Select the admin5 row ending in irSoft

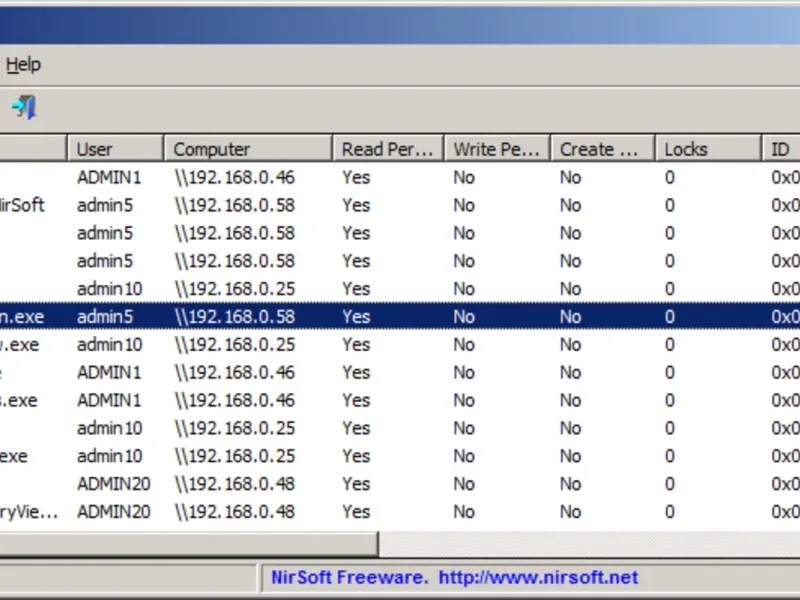(x=103, y=205)
